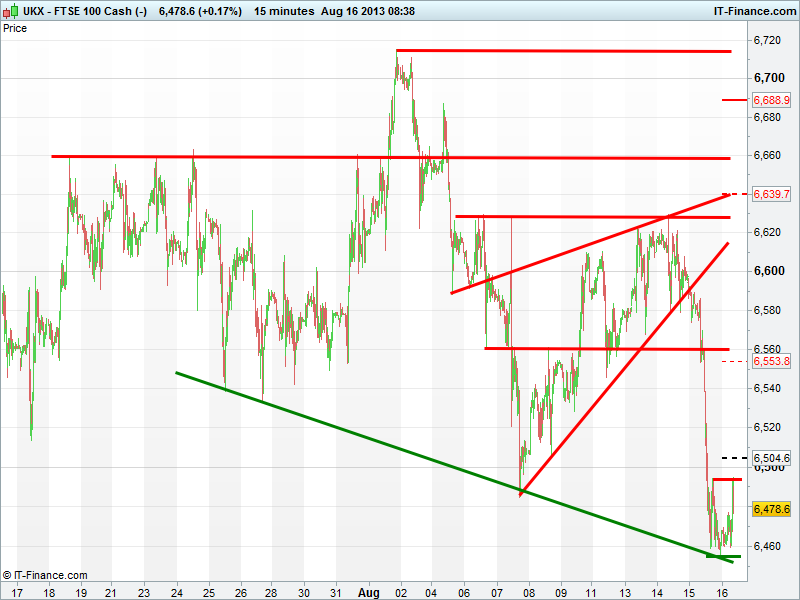Click the 6,540 price axis label

(767, 388)
